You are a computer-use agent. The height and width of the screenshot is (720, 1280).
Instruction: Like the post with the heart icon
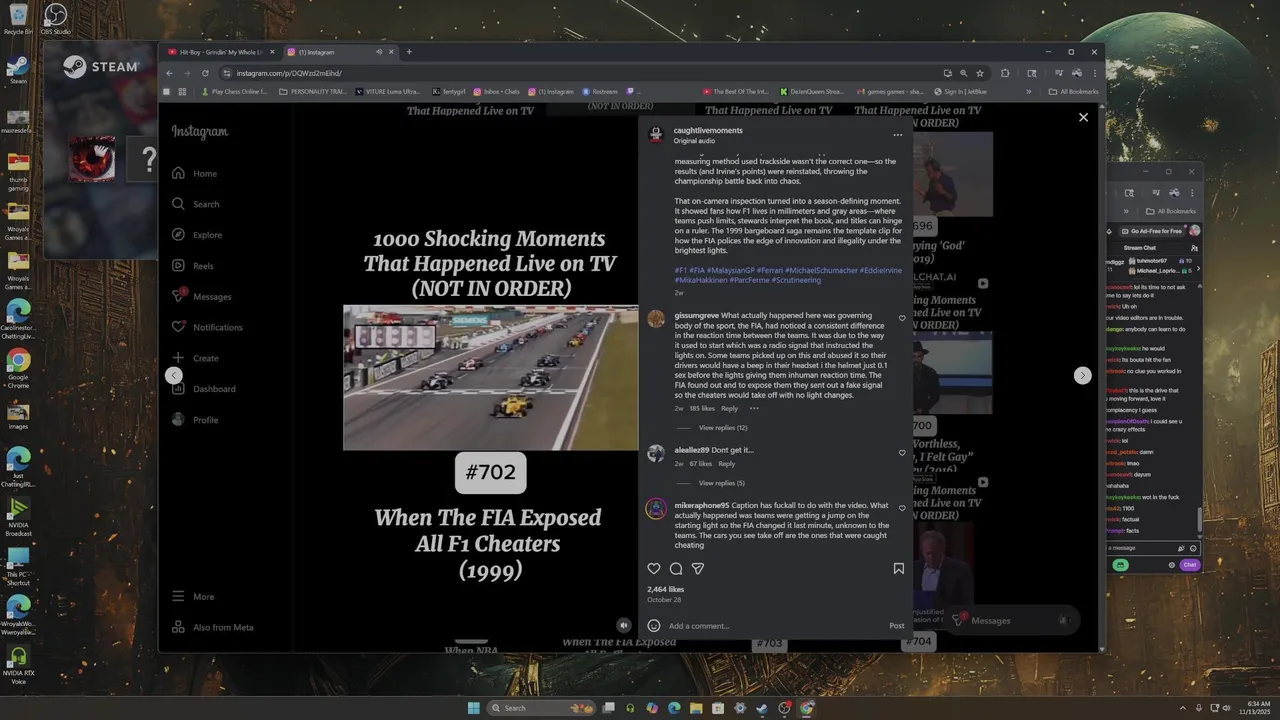coord(654,568)
